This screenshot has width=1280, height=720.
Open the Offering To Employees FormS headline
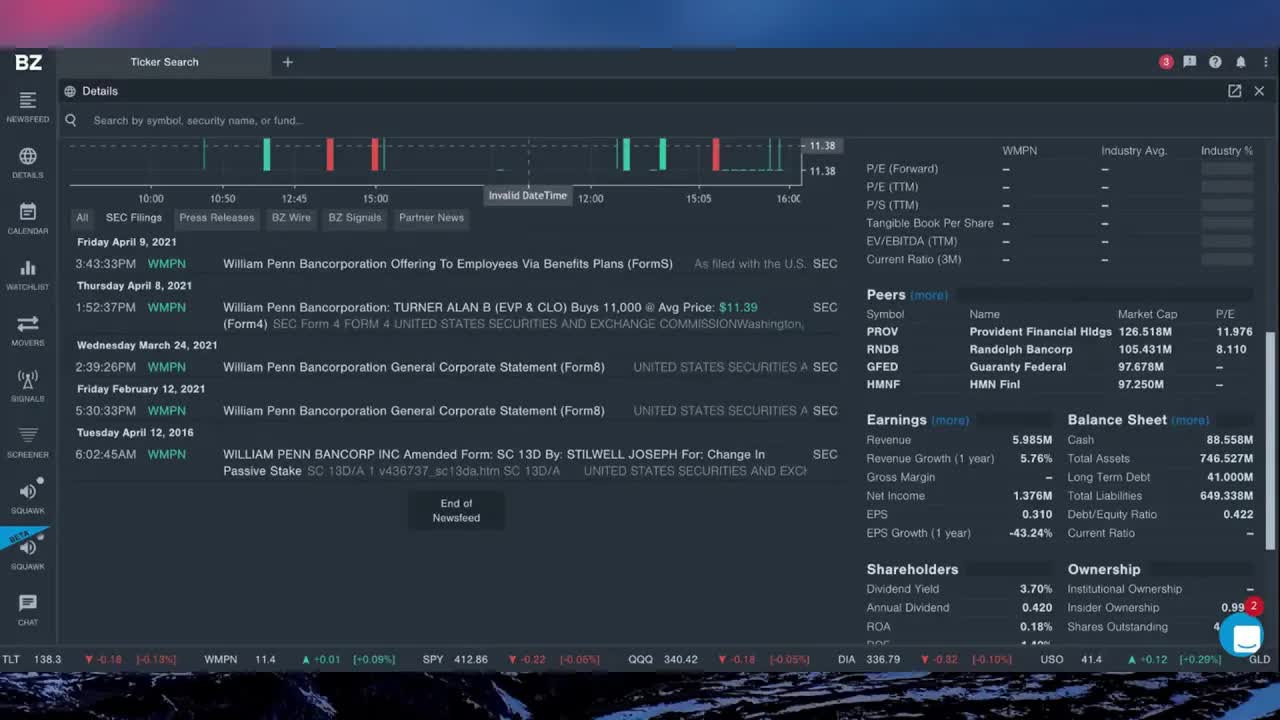coord(448,264)
